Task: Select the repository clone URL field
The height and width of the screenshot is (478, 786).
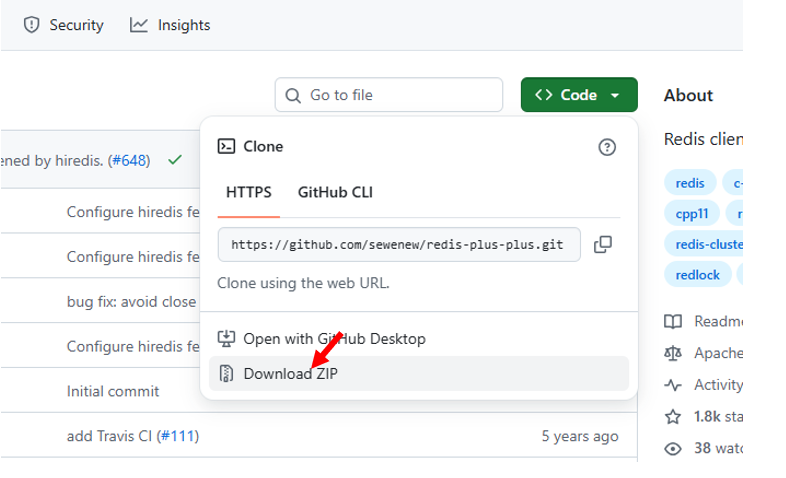Action: [x=399, y=245]
